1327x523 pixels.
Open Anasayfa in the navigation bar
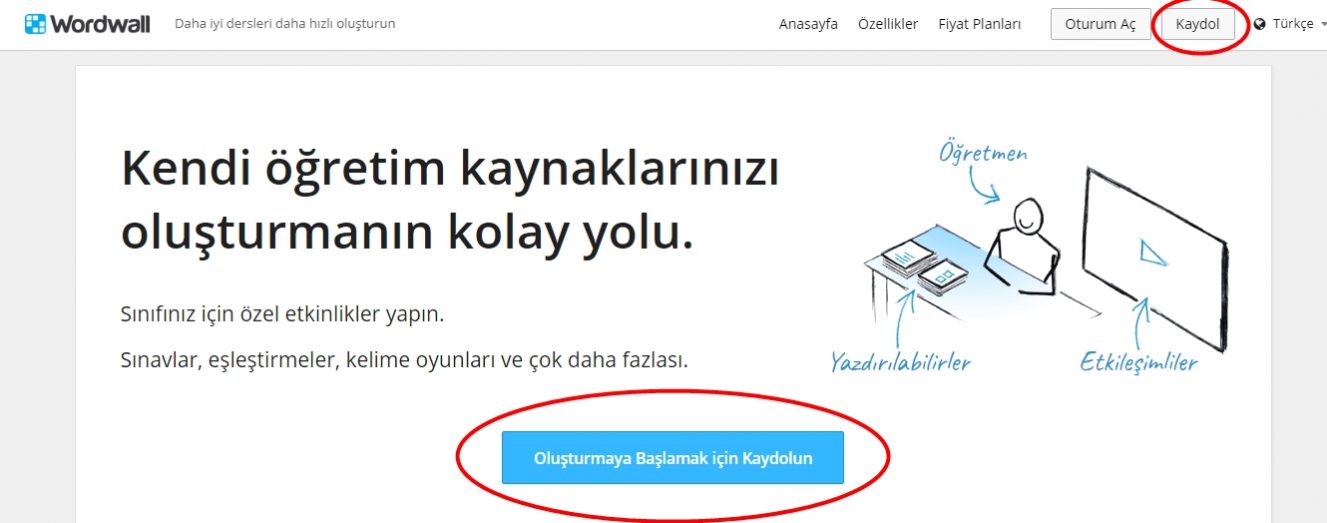[x=808, y=24]
